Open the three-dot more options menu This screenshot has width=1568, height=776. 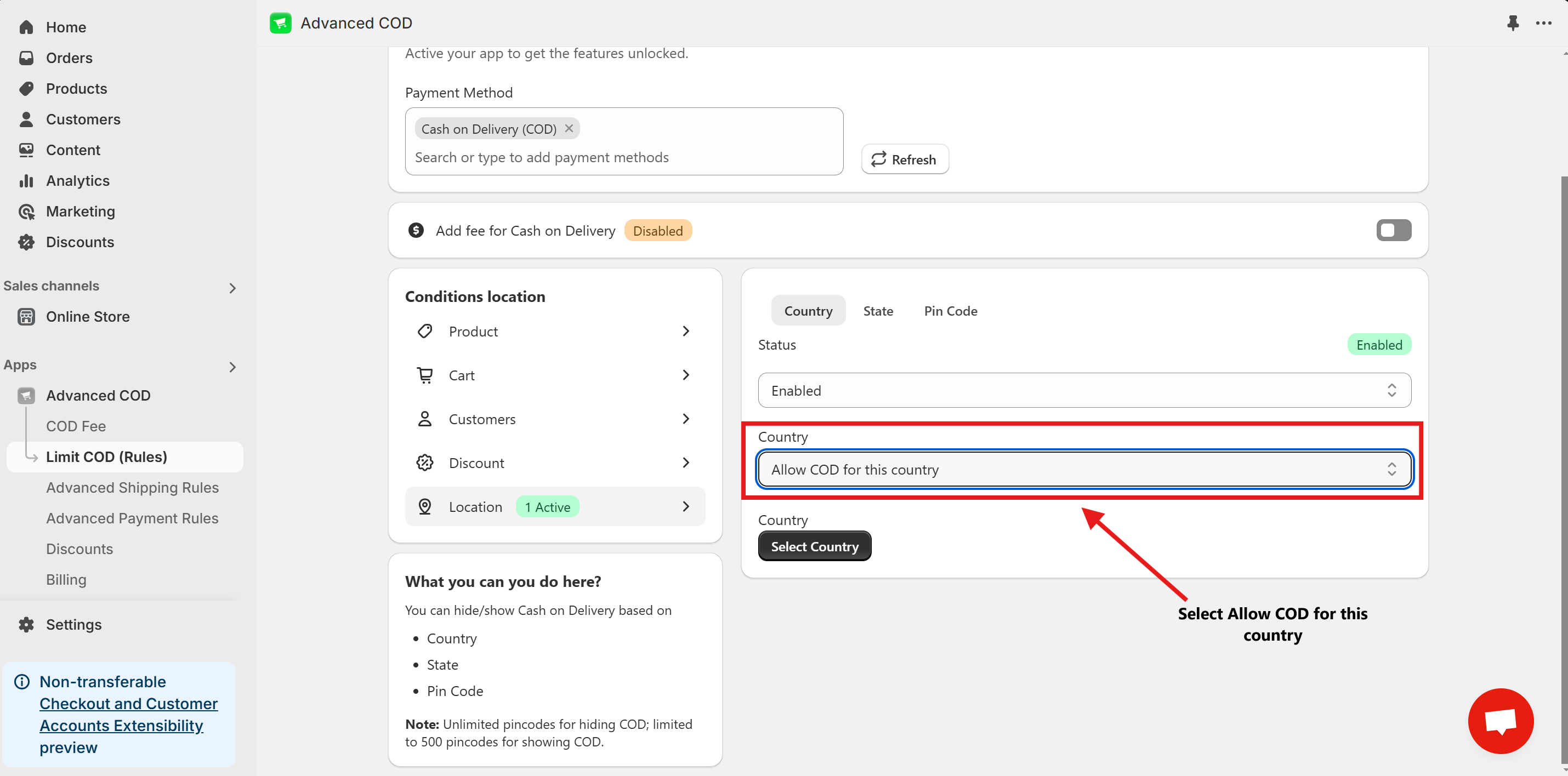[1544, 23]
